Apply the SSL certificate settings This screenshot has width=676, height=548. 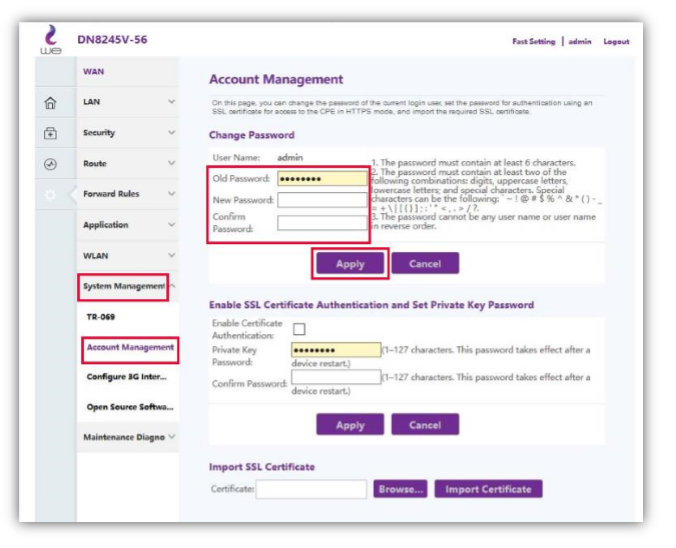click(350, 425)
